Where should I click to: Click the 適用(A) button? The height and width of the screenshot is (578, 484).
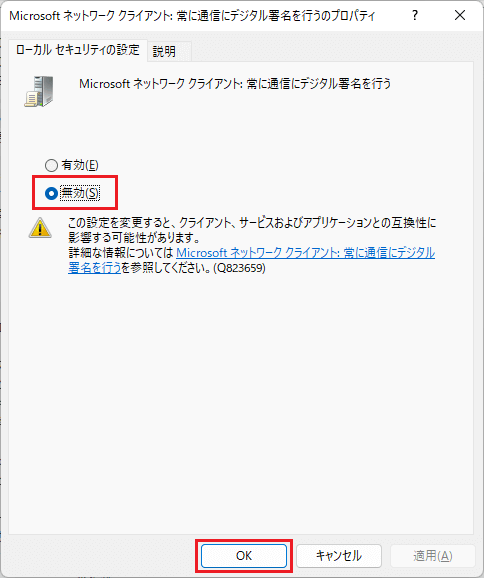click(x=432, y=556)
